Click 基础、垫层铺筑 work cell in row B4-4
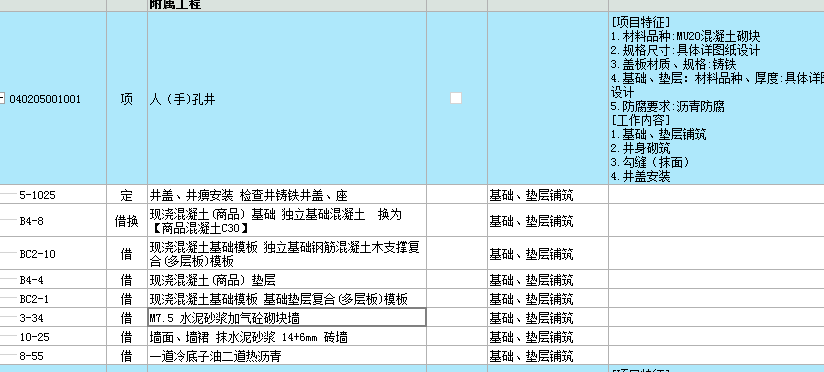The height and width of the screenshot is (372, 824). pos(548,280)
